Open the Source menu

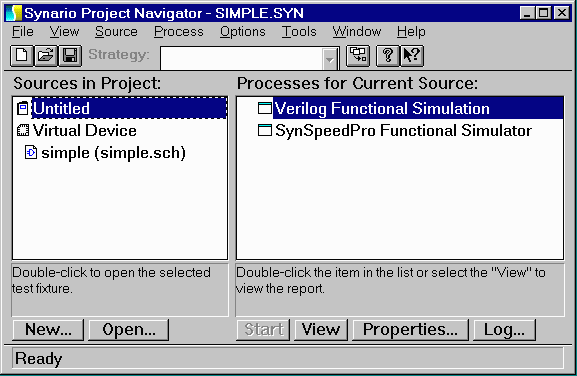point(116,32)
